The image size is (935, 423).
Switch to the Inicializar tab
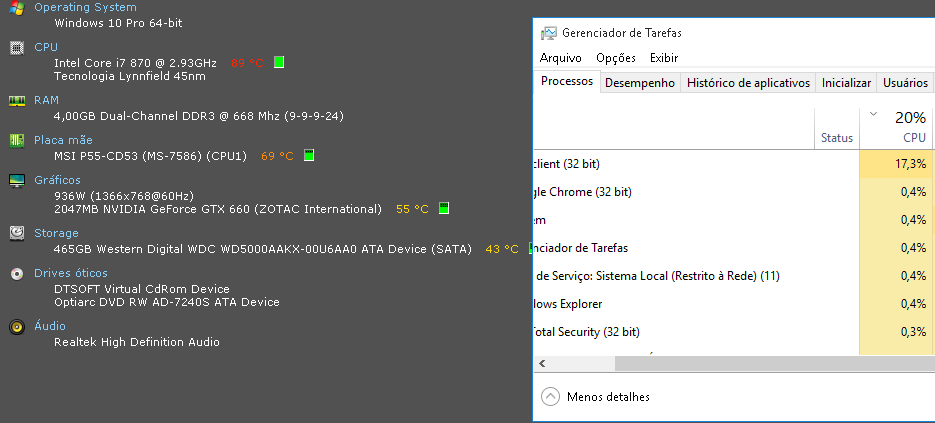[x=846, y=83]
